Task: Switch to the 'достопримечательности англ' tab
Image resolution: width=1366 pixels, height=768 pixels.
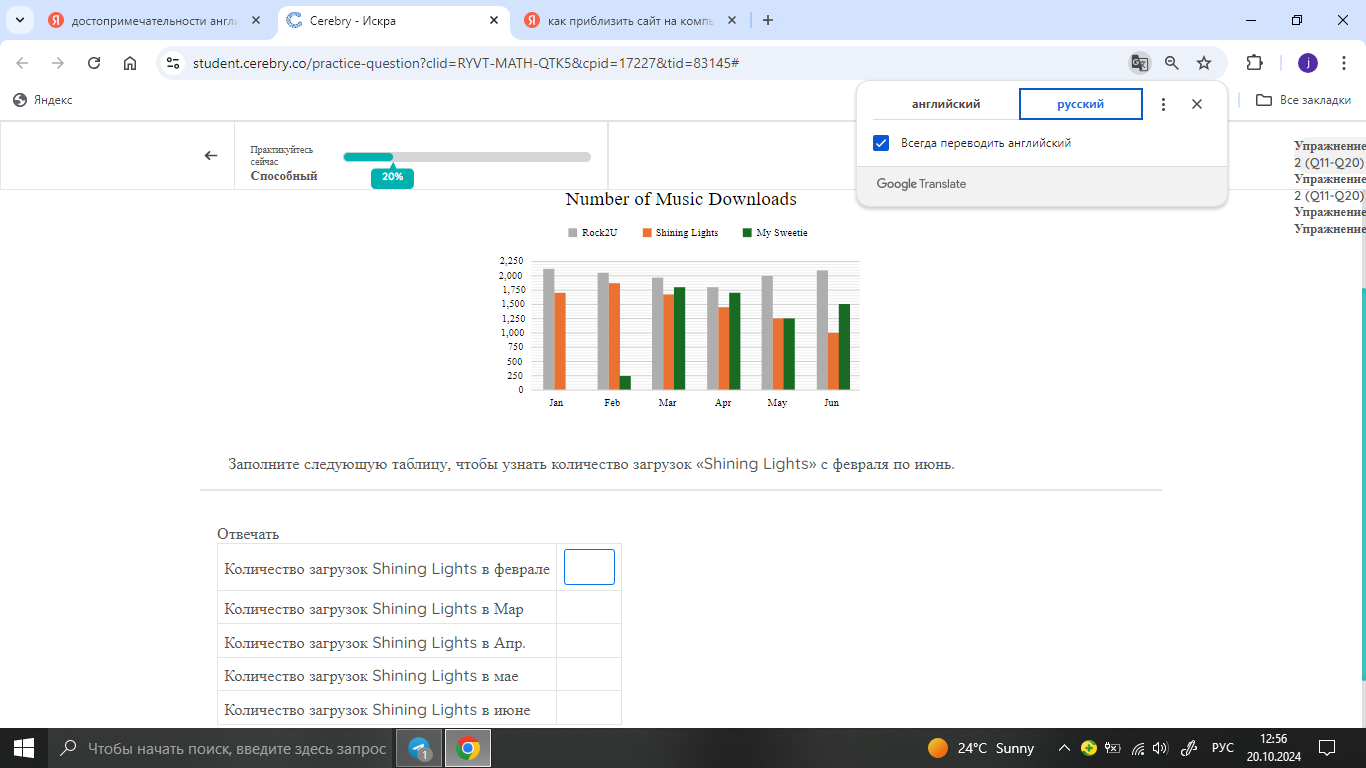Action: coord(155,20)
